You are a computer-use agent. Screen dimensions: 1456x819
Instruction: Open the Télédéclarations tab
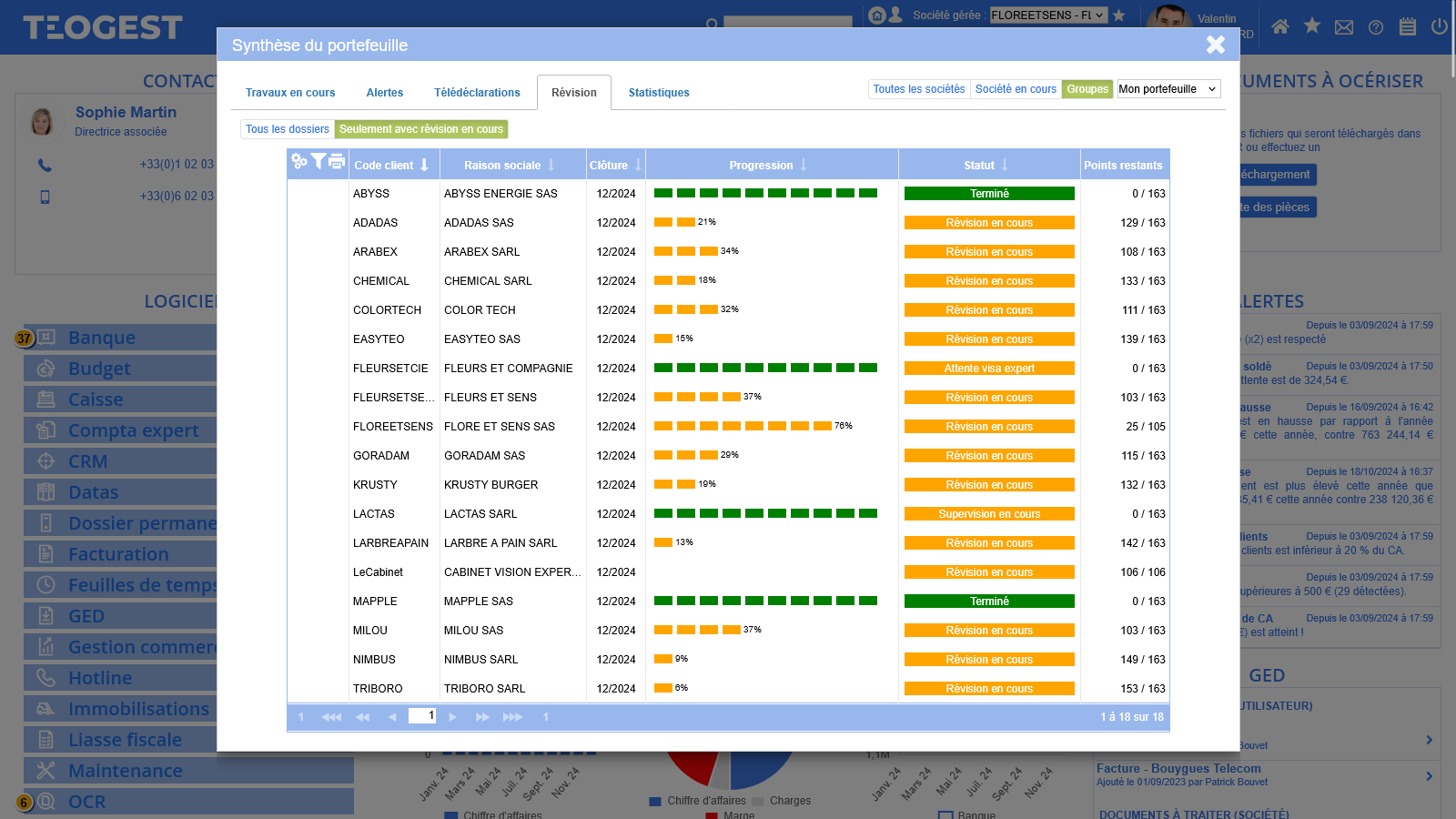477,93
